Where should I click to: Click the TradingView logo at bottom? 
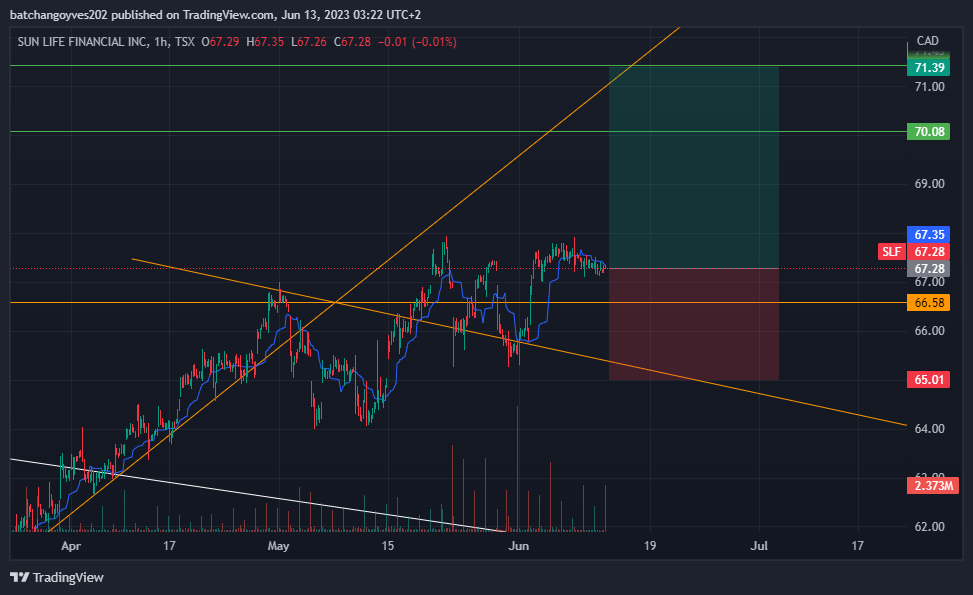[57, 578]
